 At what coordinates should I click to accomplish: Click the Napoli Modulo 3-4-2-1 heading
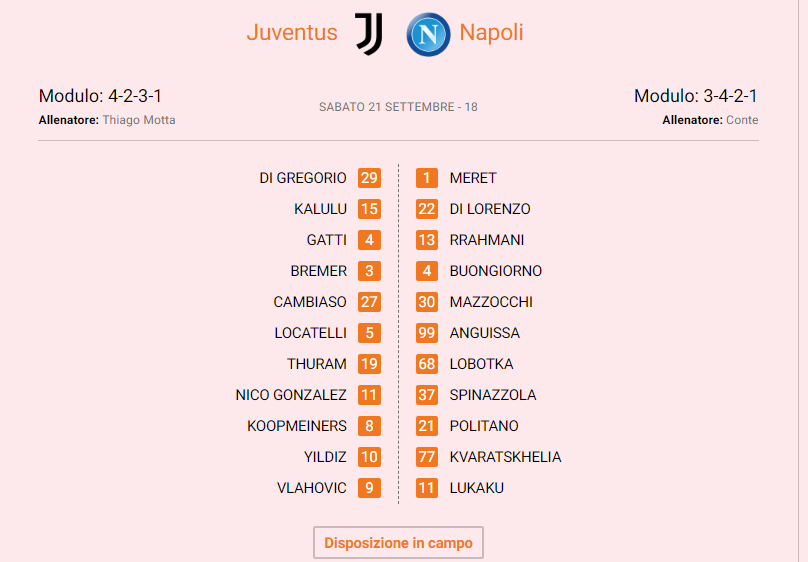click(696, 96)
